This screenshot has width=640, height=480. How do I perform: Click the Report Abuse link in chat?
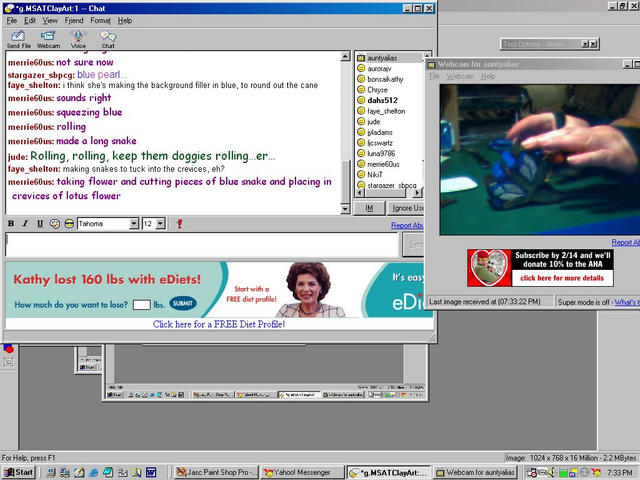coord(407,225)
